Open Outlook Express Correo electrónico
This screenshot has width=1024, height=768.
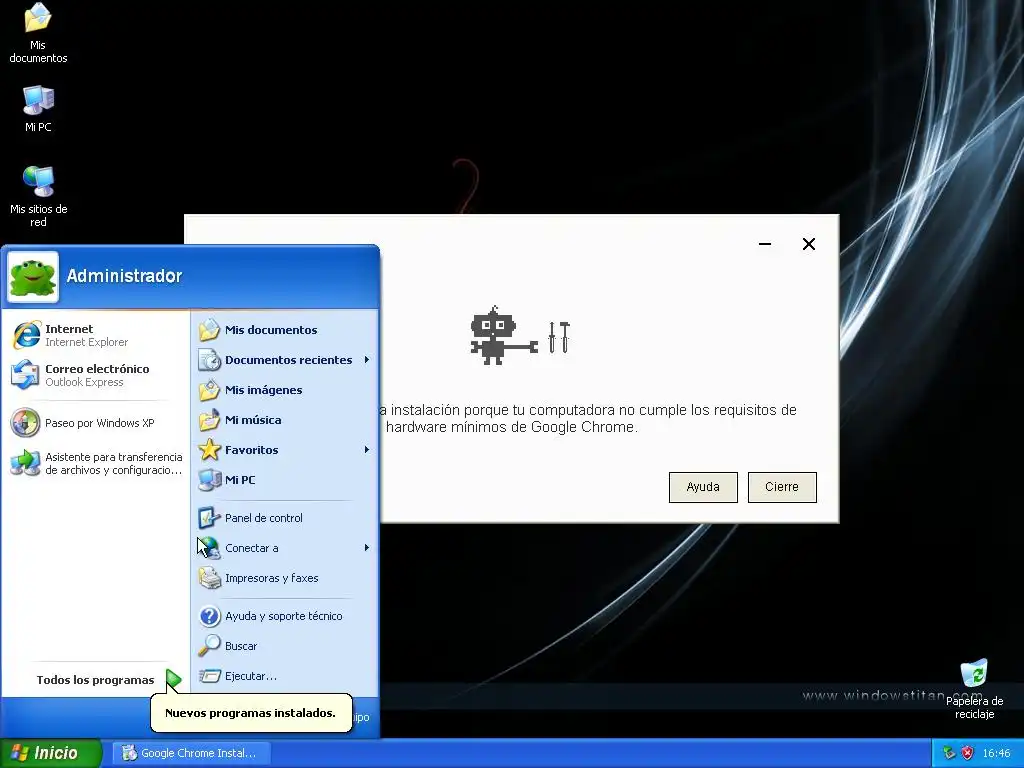[97, 375]
